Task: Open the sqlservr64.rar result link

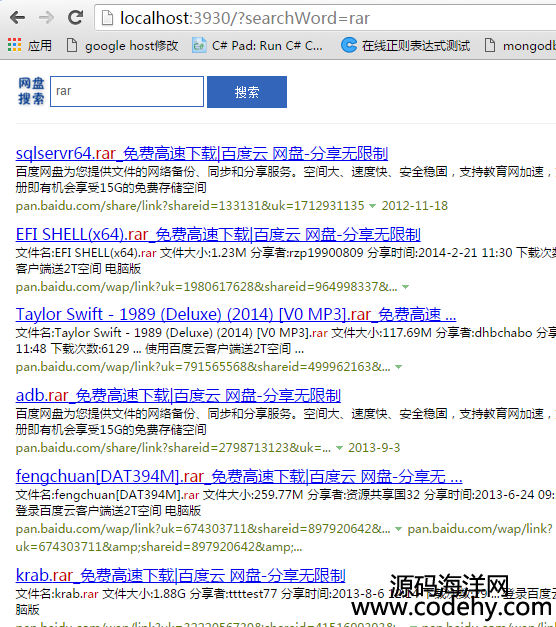Action: pyautogui.click(x=202, y=154)
